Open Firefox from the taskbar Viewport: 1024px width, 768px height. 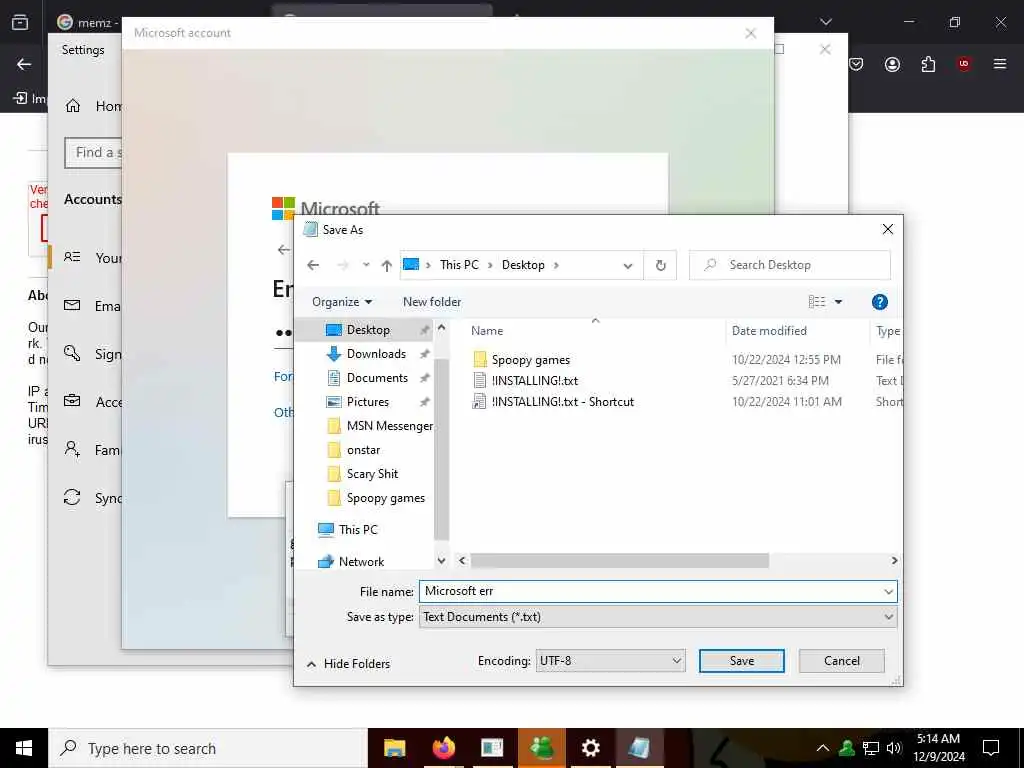(443, 748)
